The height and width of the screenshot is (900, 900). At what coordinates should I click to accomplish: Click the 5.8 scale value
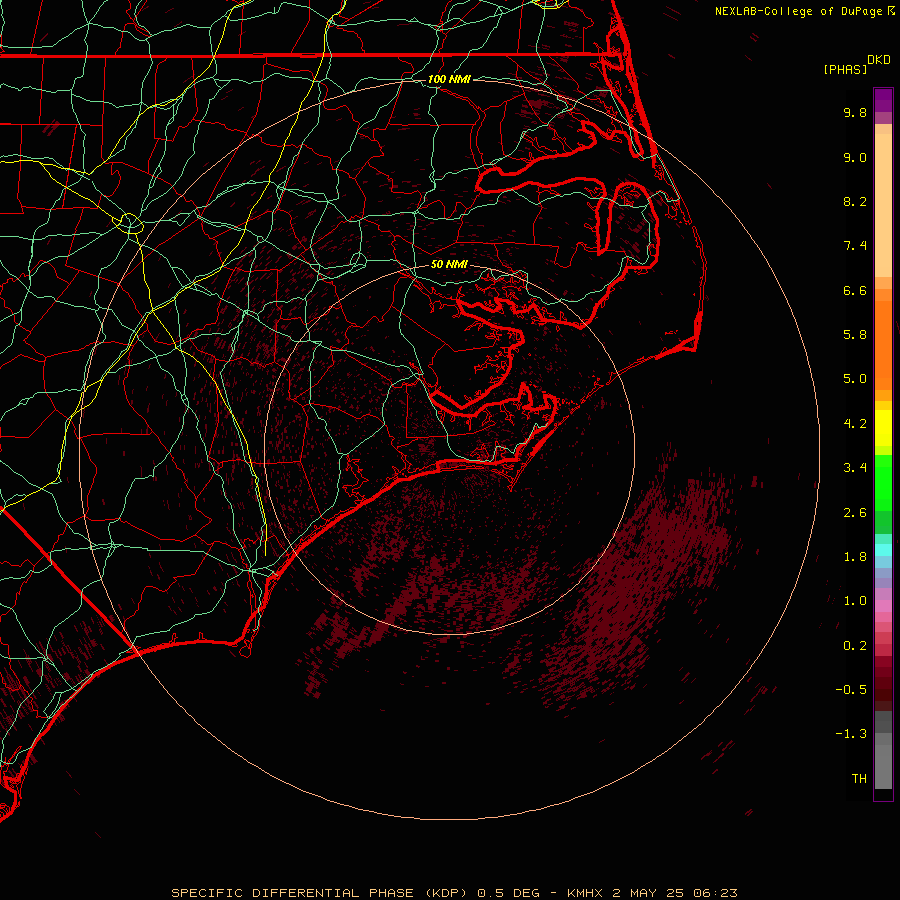click(855, 335)
